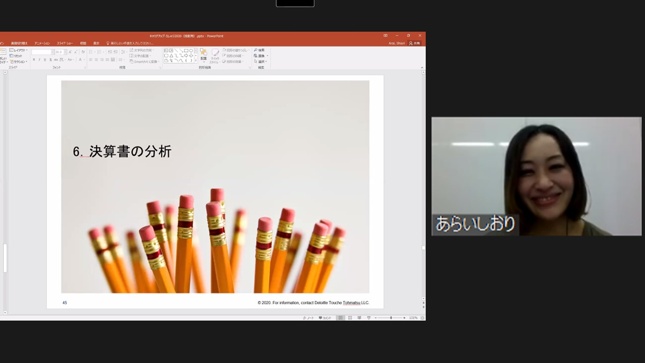Viewport: 645px width, 363px height.
Task: Click the zoom slider in status bar
Action: 390,318
